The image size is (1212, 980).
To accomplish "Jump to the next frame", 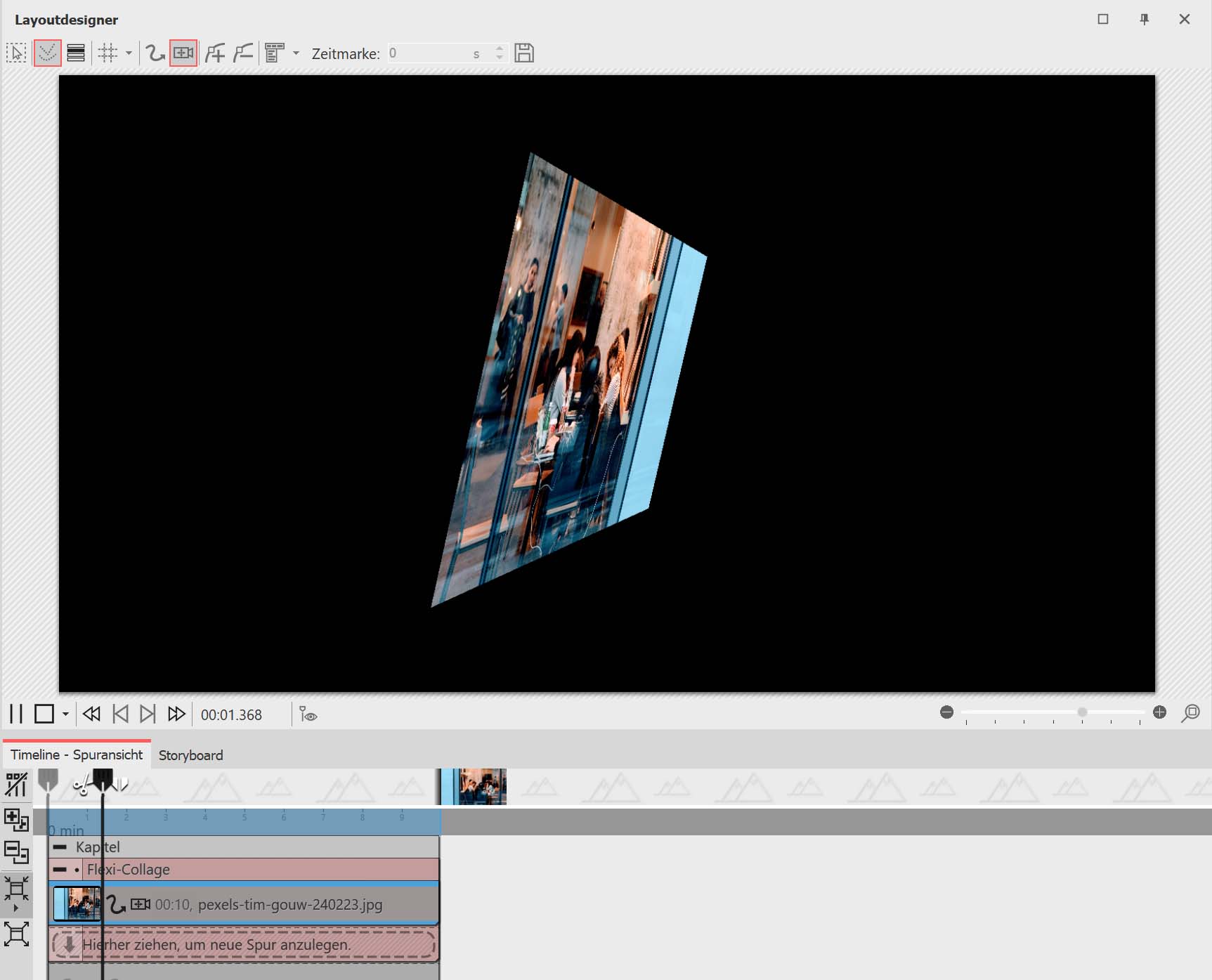I will (148, 714).
